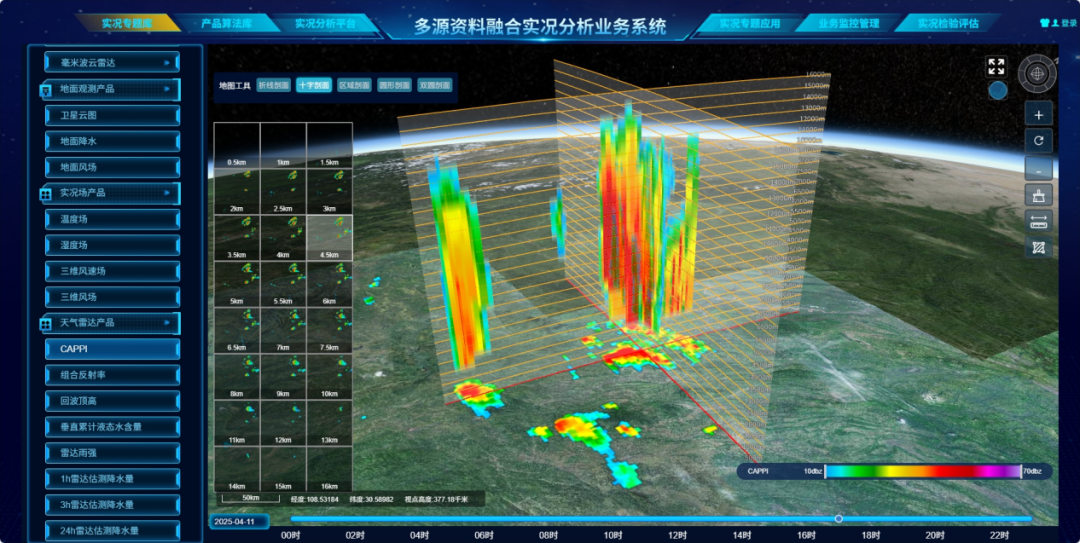Open the 业务监控管理 tab

point(848,24)
